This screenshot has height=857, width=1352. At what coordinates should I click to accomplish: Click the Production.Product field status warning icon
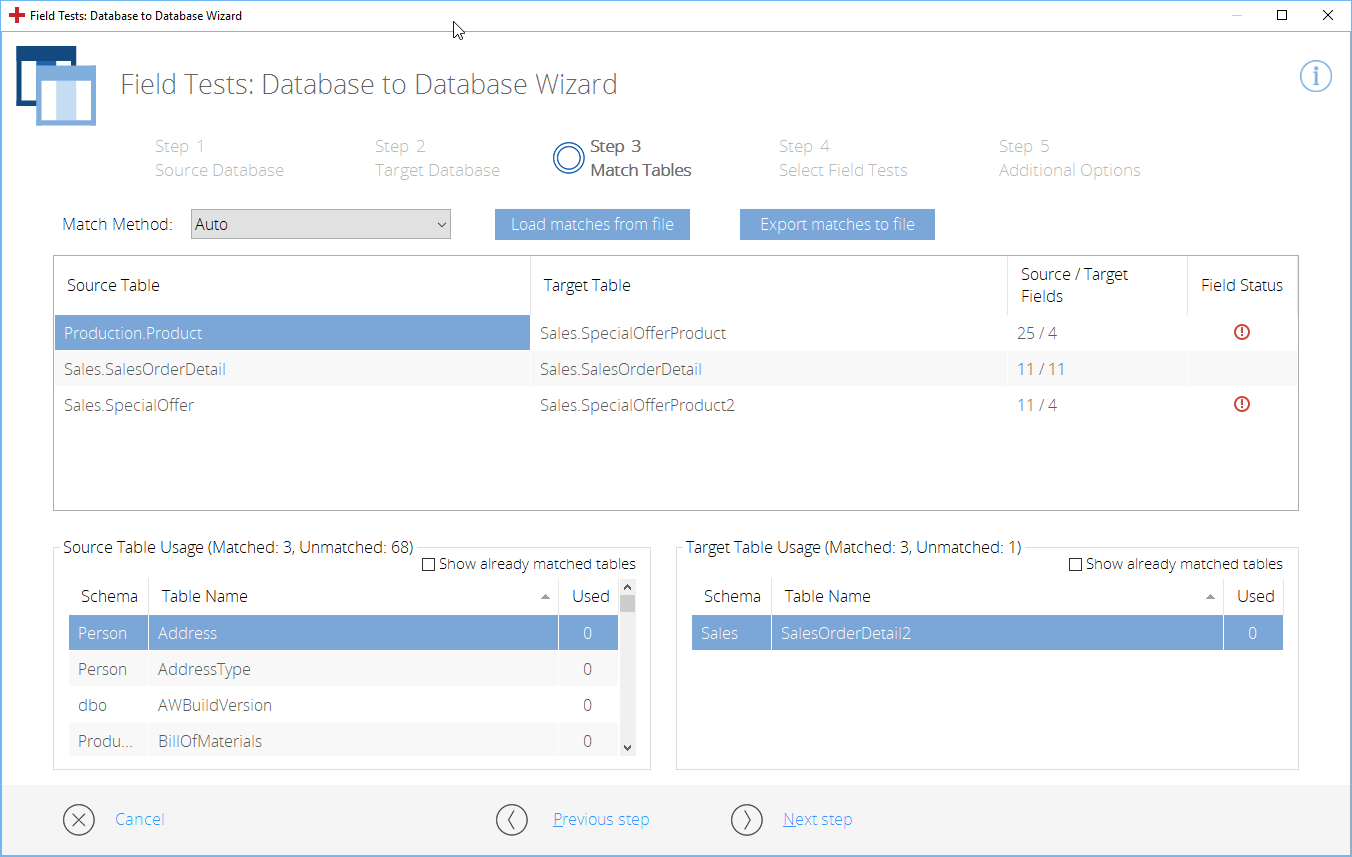(1242, 333)
